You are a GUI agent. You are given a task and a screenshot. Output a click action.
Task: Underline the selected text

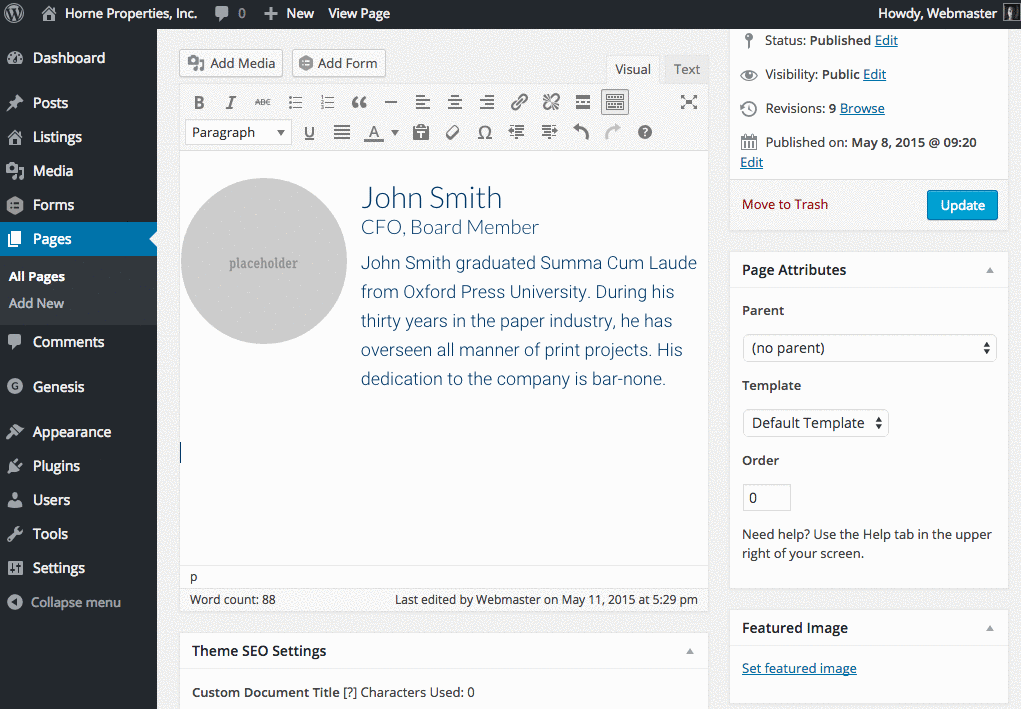click(x=309, y=133)
